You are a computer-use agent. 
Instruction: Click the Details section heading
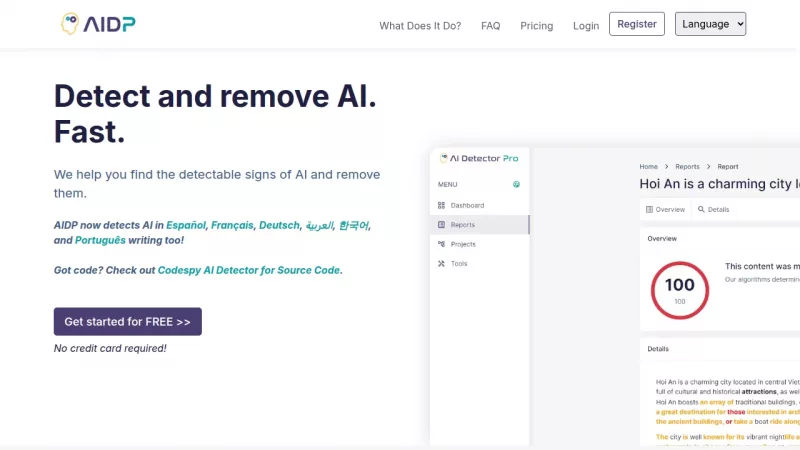658,349
